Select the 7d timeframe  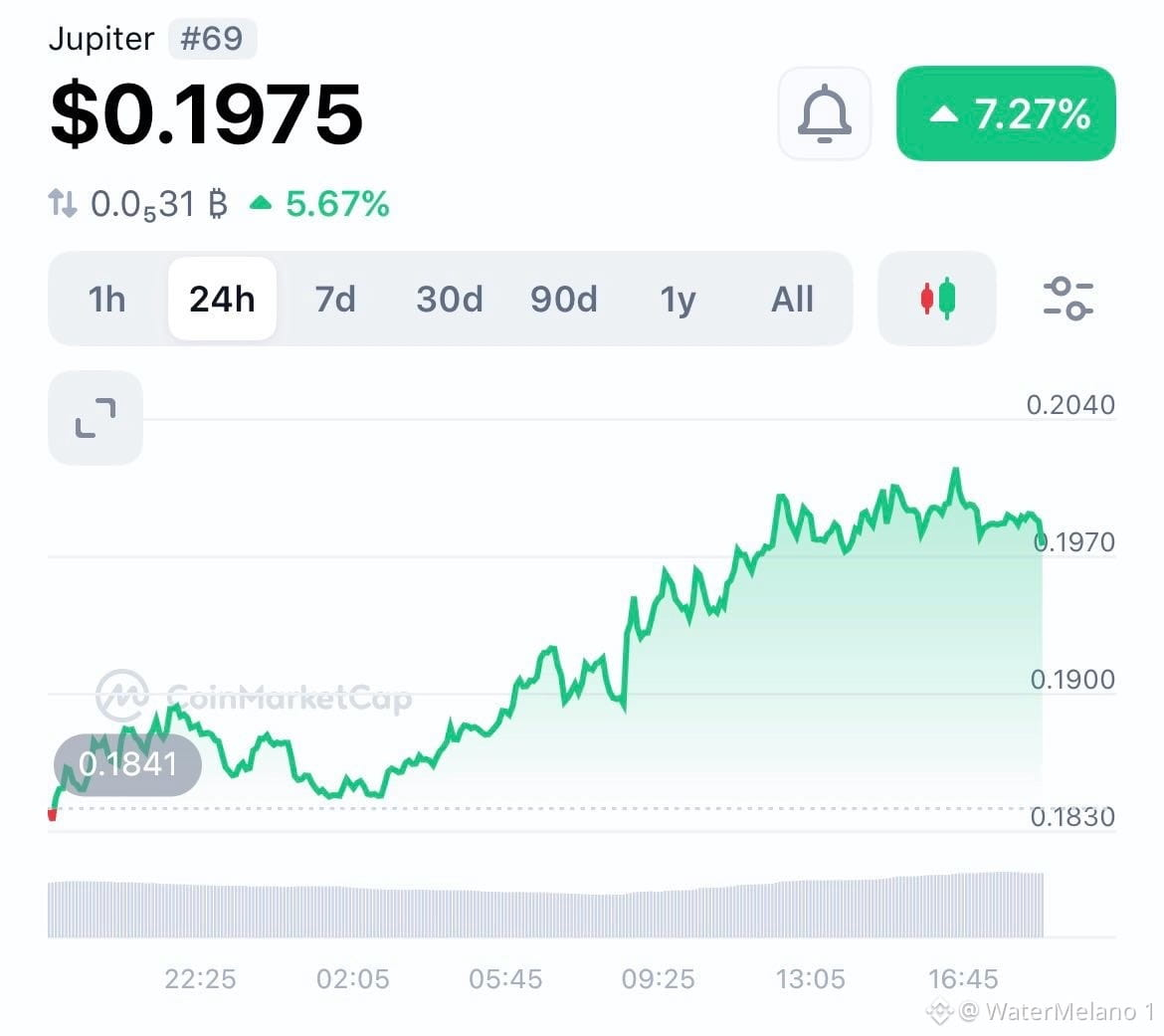tap(335, 299)
